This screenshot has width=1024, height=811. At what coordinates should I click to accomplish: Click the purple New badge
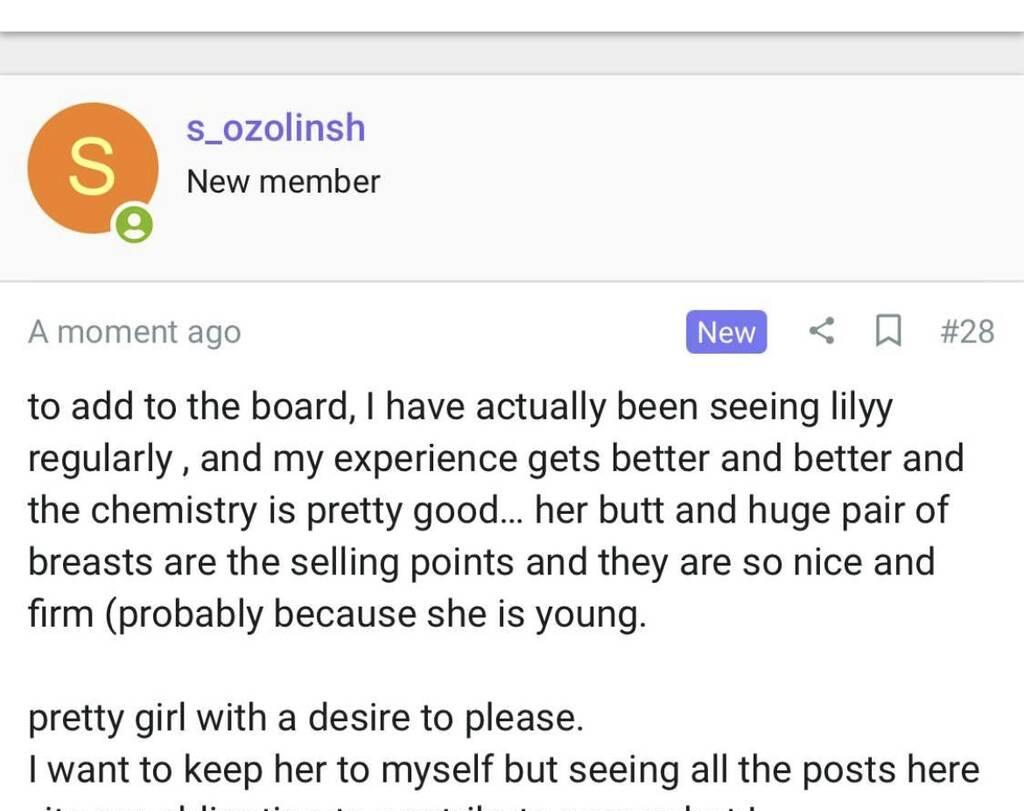coord(726,332)
